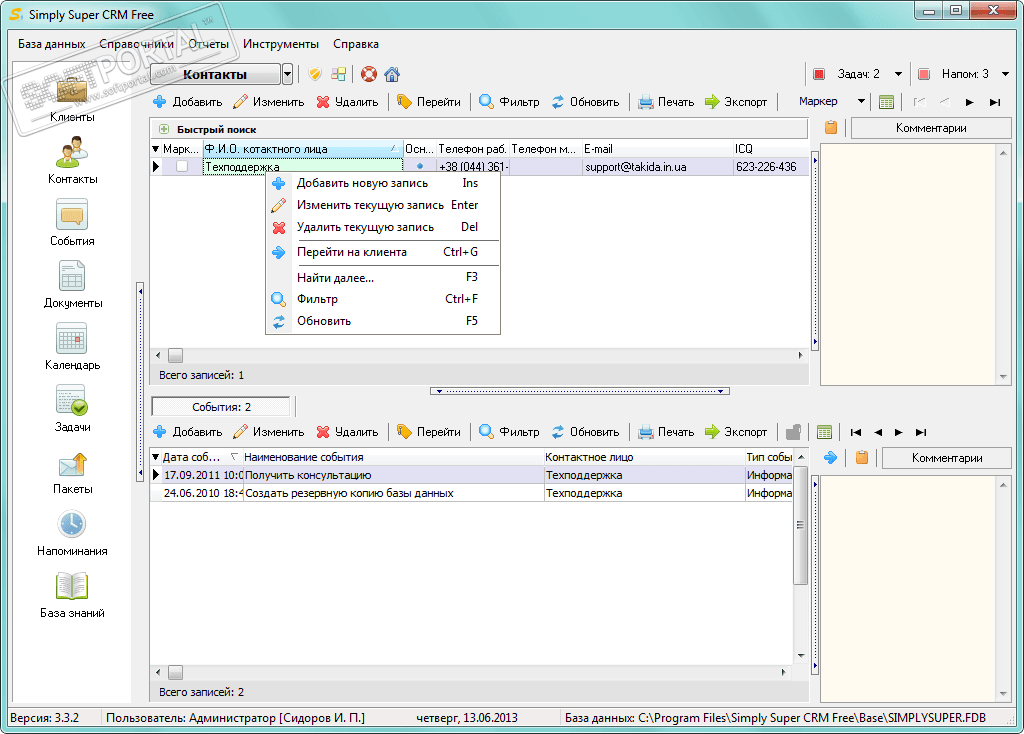The height and width of the screenshot is (734, 1024).
Task: Click Удалить in the events toolbar
Action: [x=347, y=432]
